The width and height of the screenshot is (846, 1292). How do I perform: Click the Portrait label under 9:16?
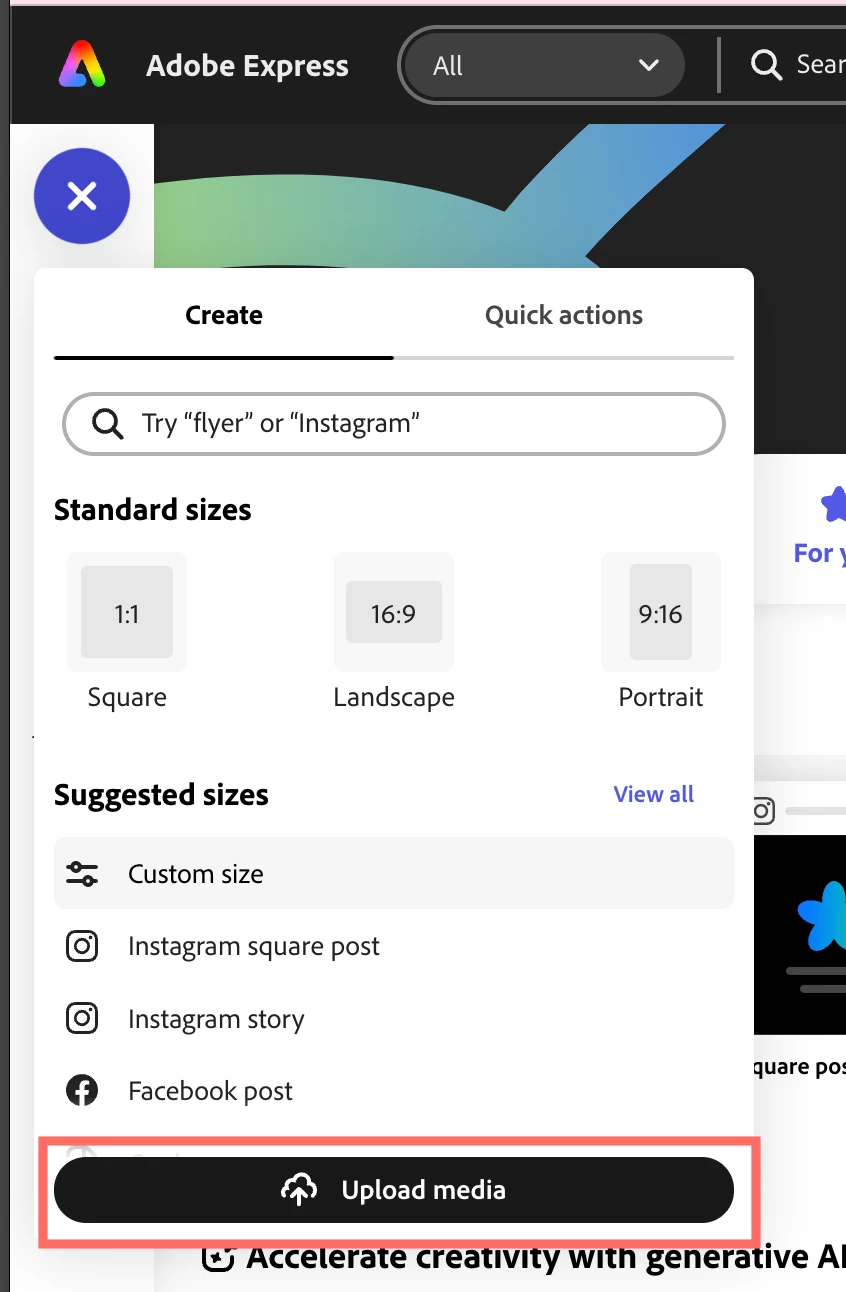click(x=661, y=697)
